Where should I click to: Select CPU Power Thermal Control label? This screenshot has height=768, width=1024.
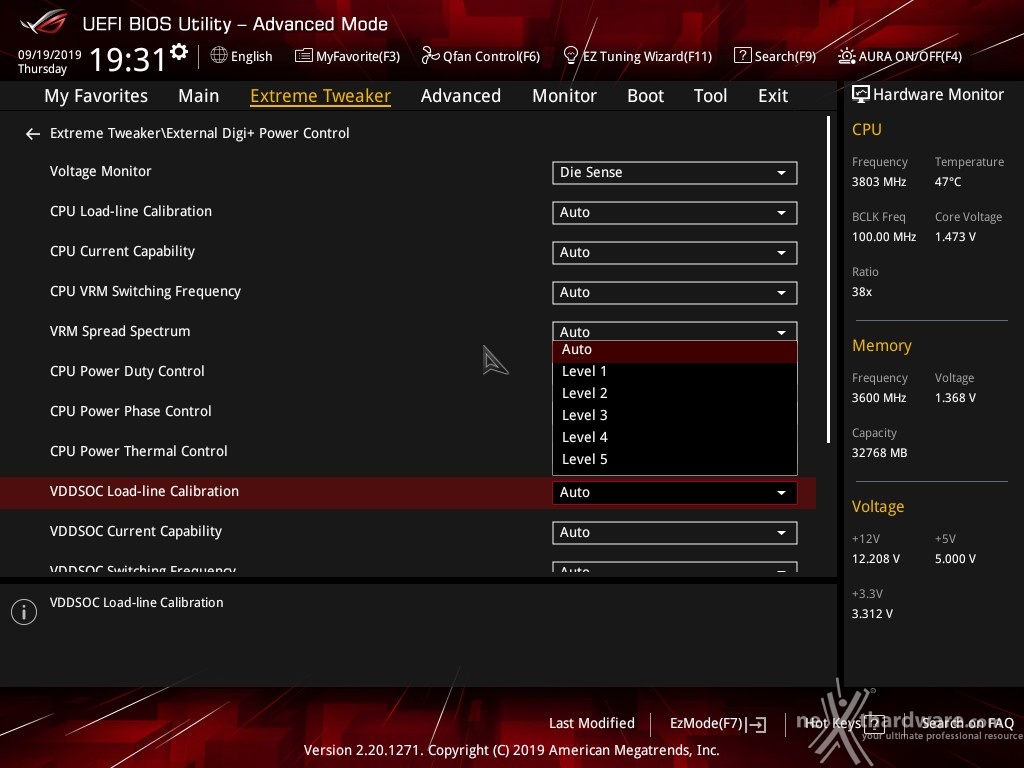[138, 451]
